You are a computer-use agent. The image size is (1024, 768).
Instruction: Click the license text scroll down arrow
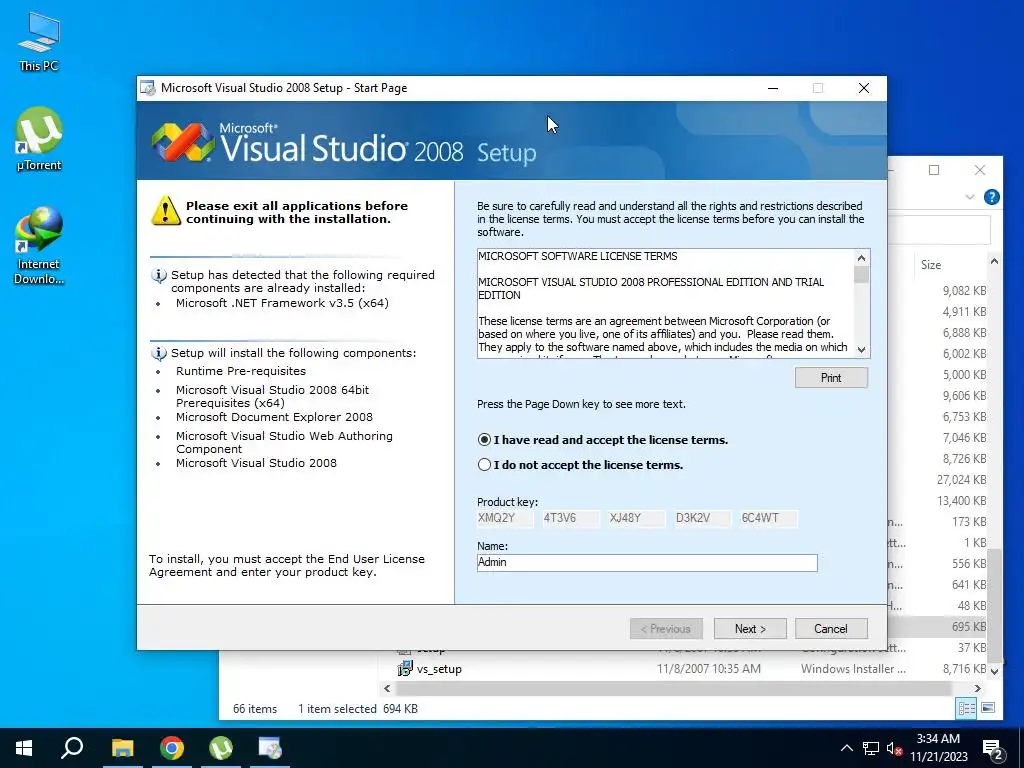point(861,349)
